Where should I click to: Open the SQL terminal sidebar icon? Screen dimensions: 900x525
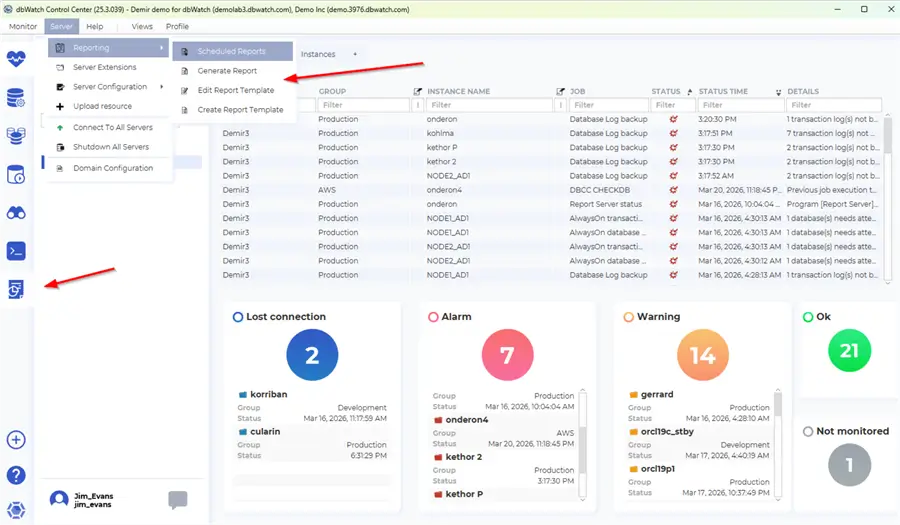pyautogui.click(x=16, y=251)
